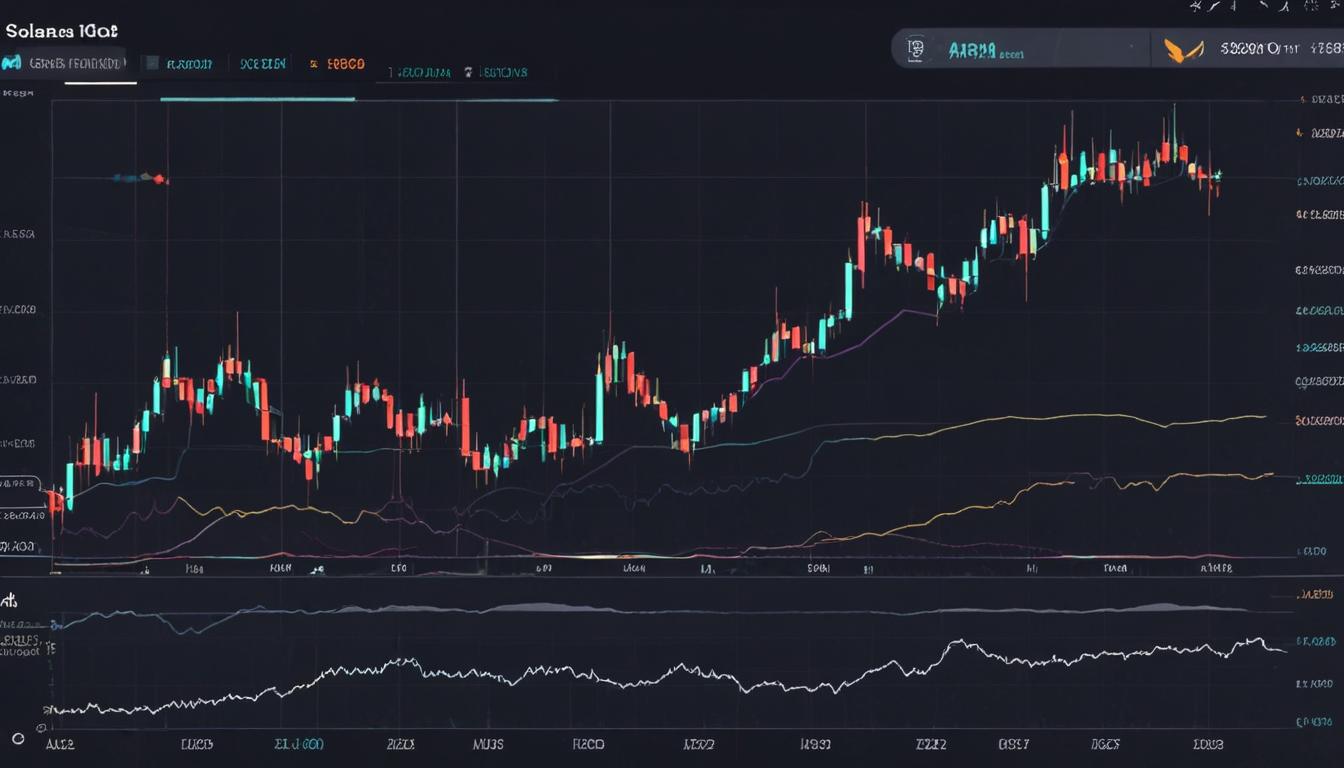Image resolution: width=1344 pixels, height=768 pixels.
Task: Click the circular icon below the oscillator panel
Action: (x=18, y=738)
